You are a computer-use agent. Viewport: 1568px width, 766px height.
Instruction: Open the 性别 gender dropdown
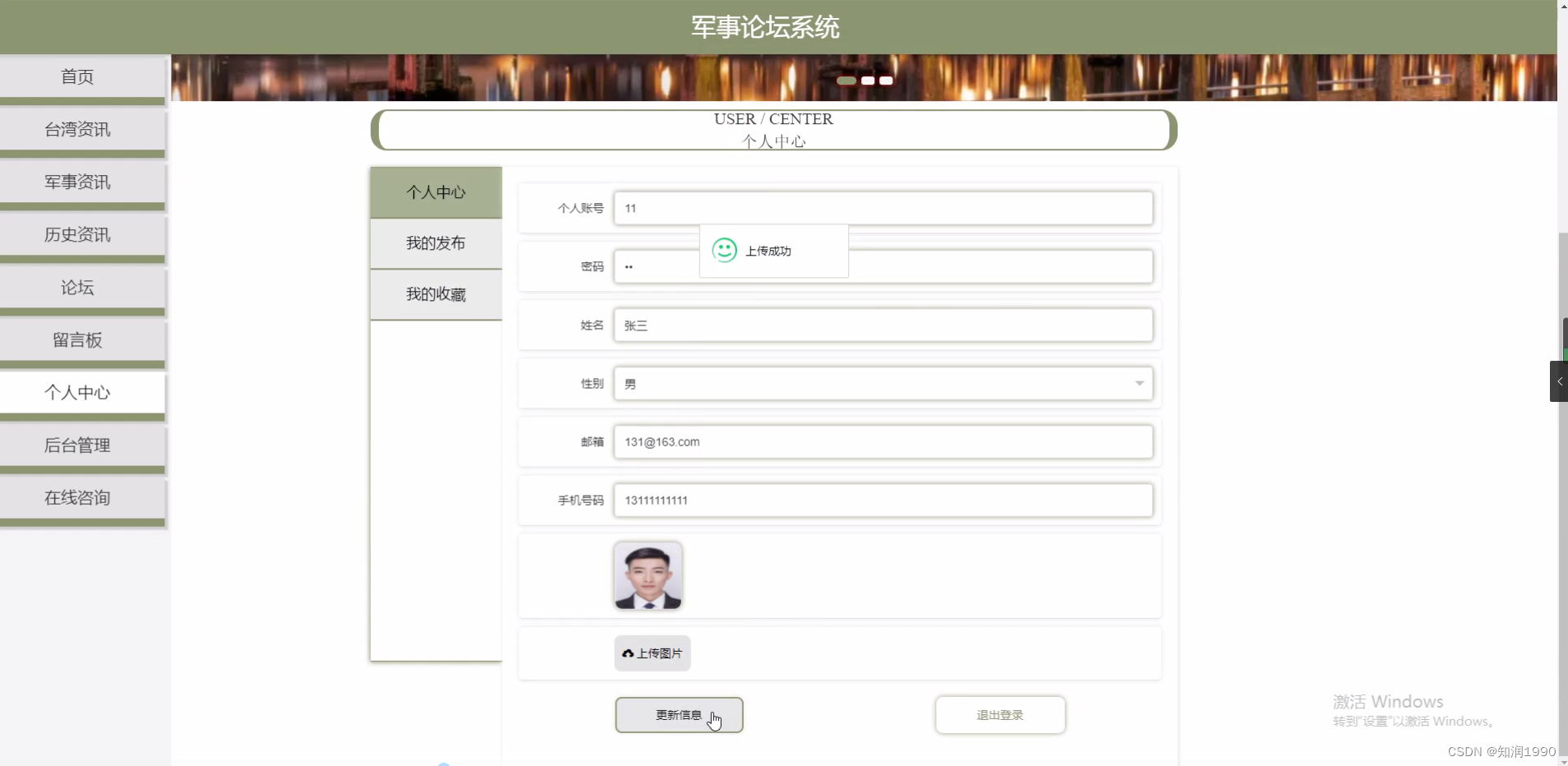[x=1139, y=384]
